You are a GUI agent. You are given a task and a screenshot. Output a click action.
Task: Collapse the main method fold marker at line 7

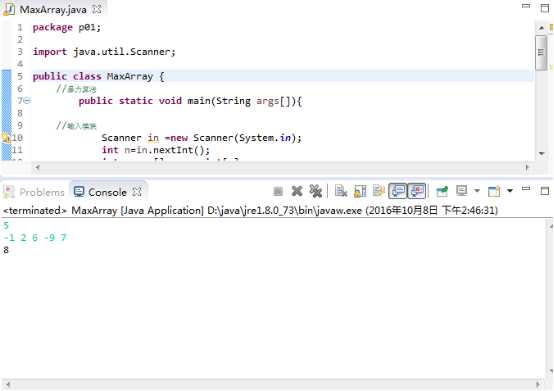point(27,101)
